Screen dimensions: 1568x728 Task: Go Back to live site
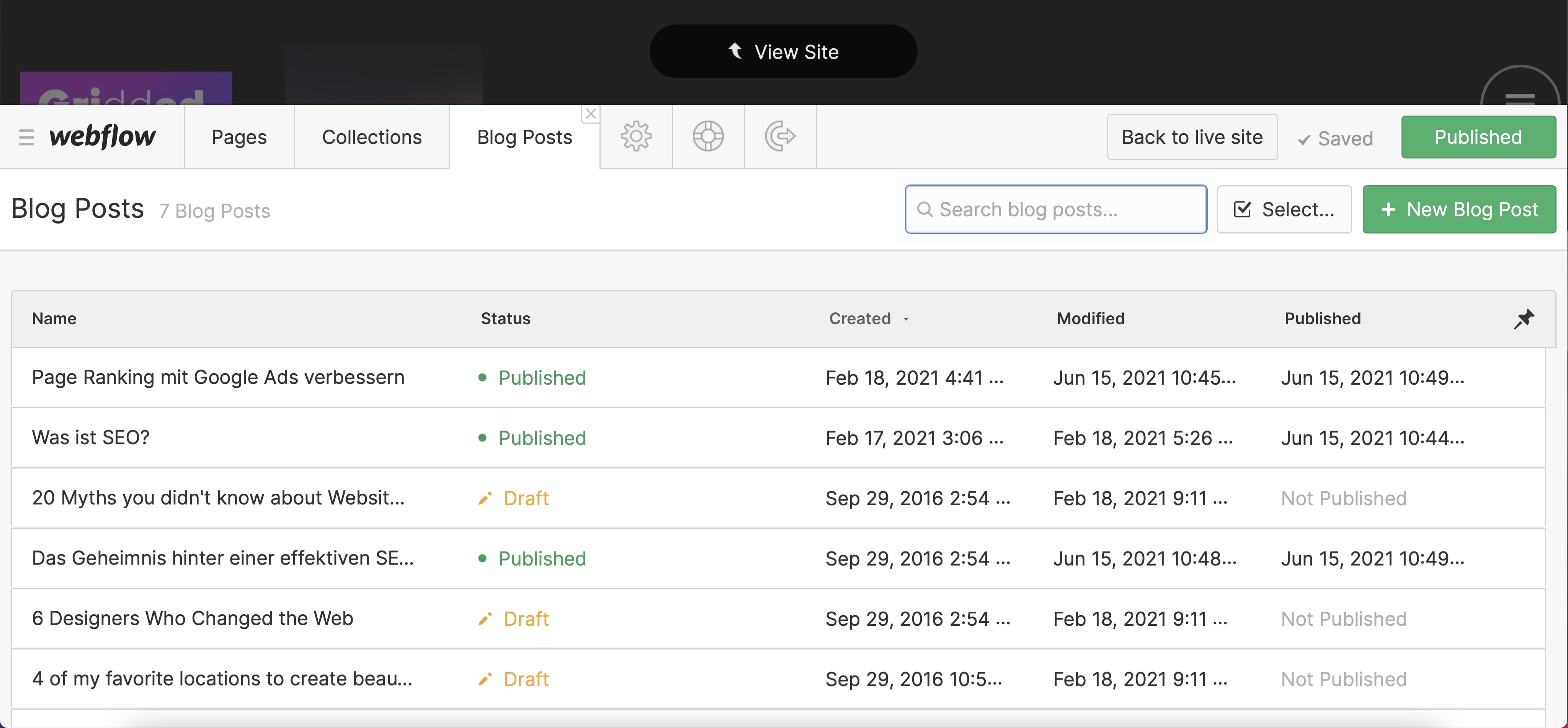(1192, 136)
